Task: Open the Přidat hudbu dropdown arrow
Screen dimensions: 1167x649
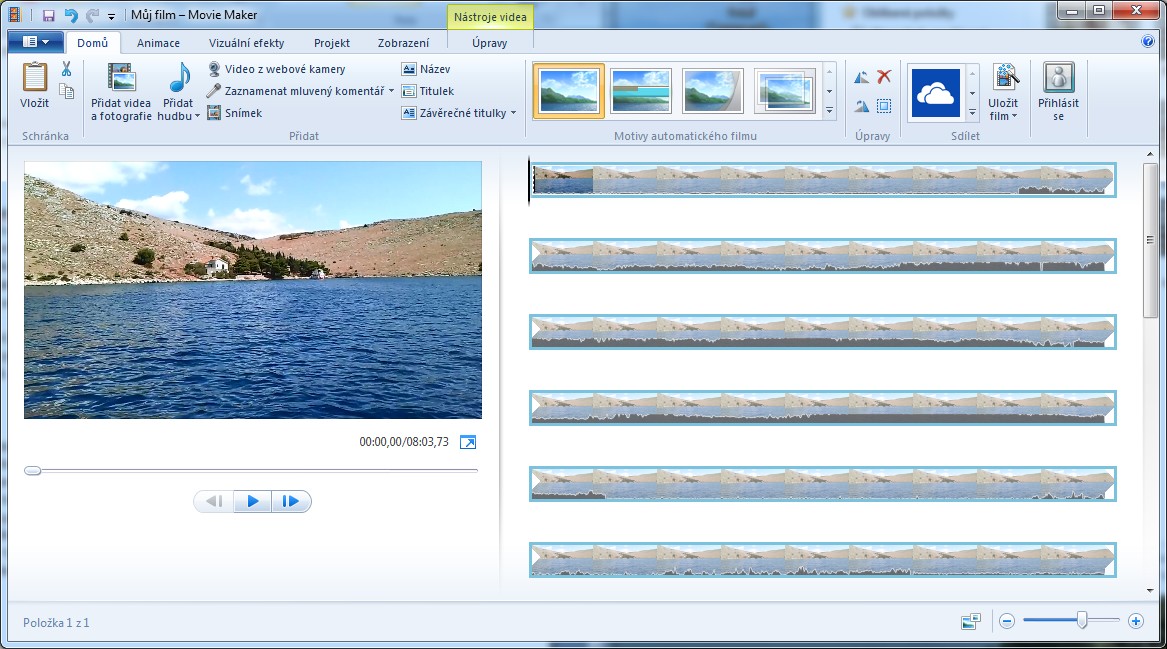Action: tap(197, 116)
